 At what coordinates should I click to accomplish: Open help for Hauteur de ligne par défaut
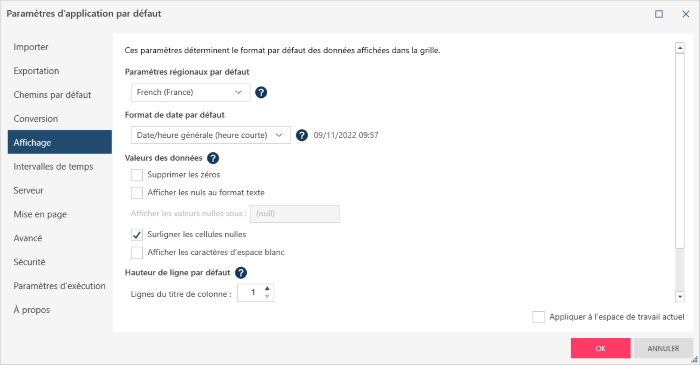[241, 273]
